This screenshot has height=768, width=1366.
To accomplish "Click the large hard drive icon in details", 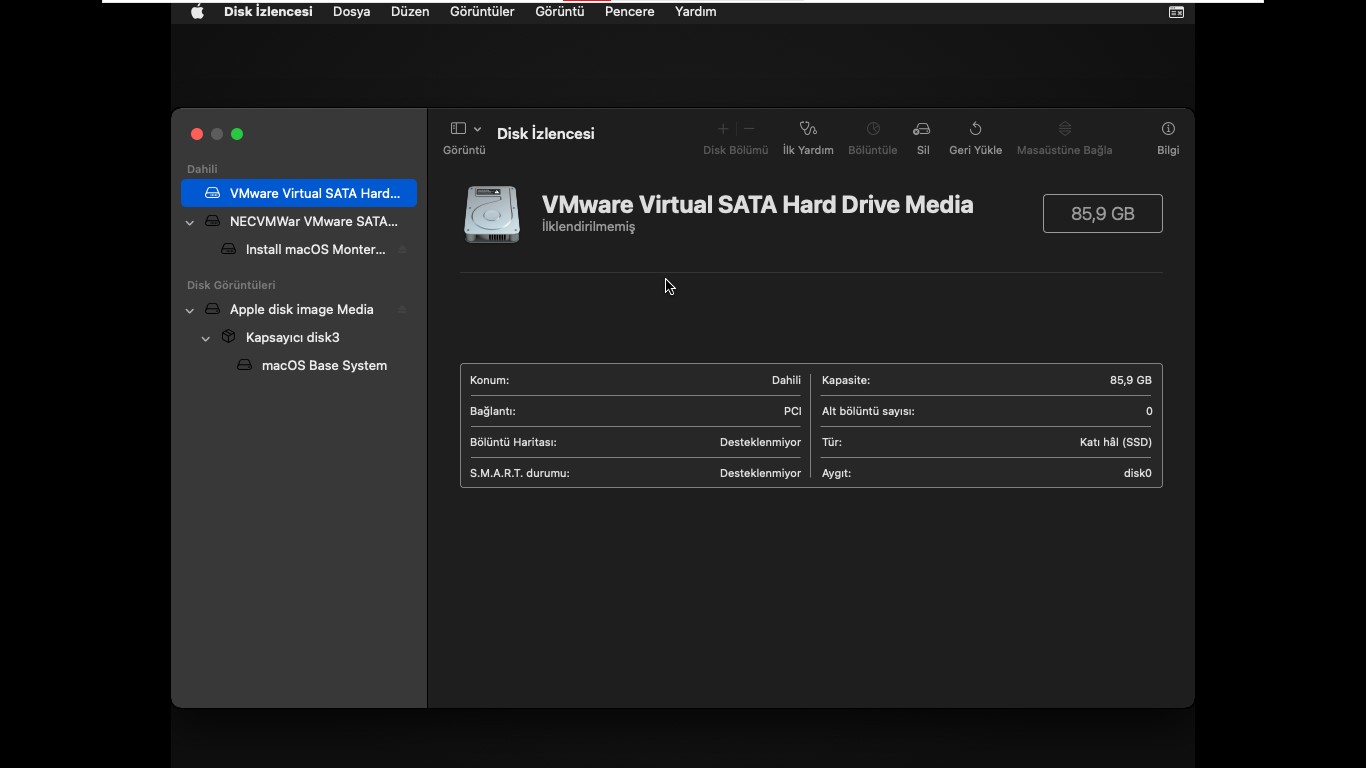I will tap(492, 214).
